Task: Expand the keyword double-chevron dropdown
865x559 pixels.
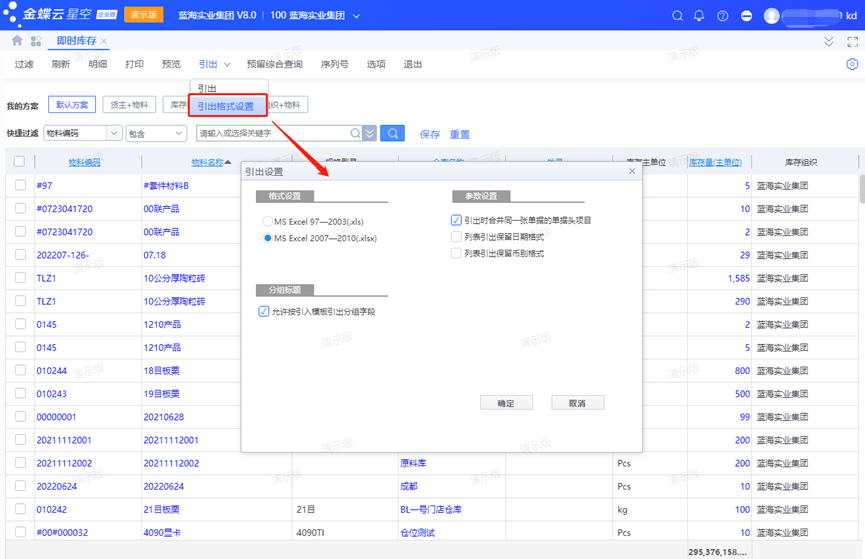Action: tap(370, 133)
